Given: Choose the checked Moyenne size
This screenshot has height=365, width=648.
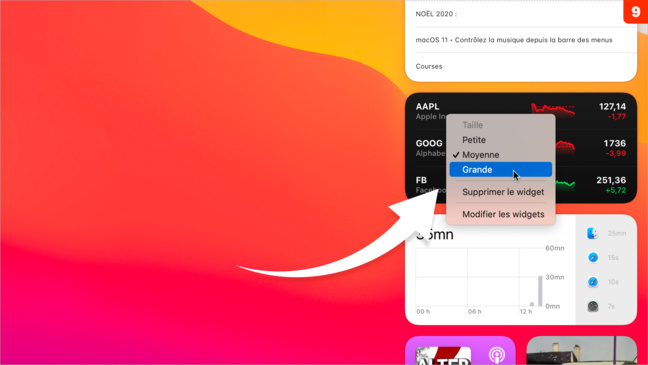Looking at the screenshot, I should (500, 155).
